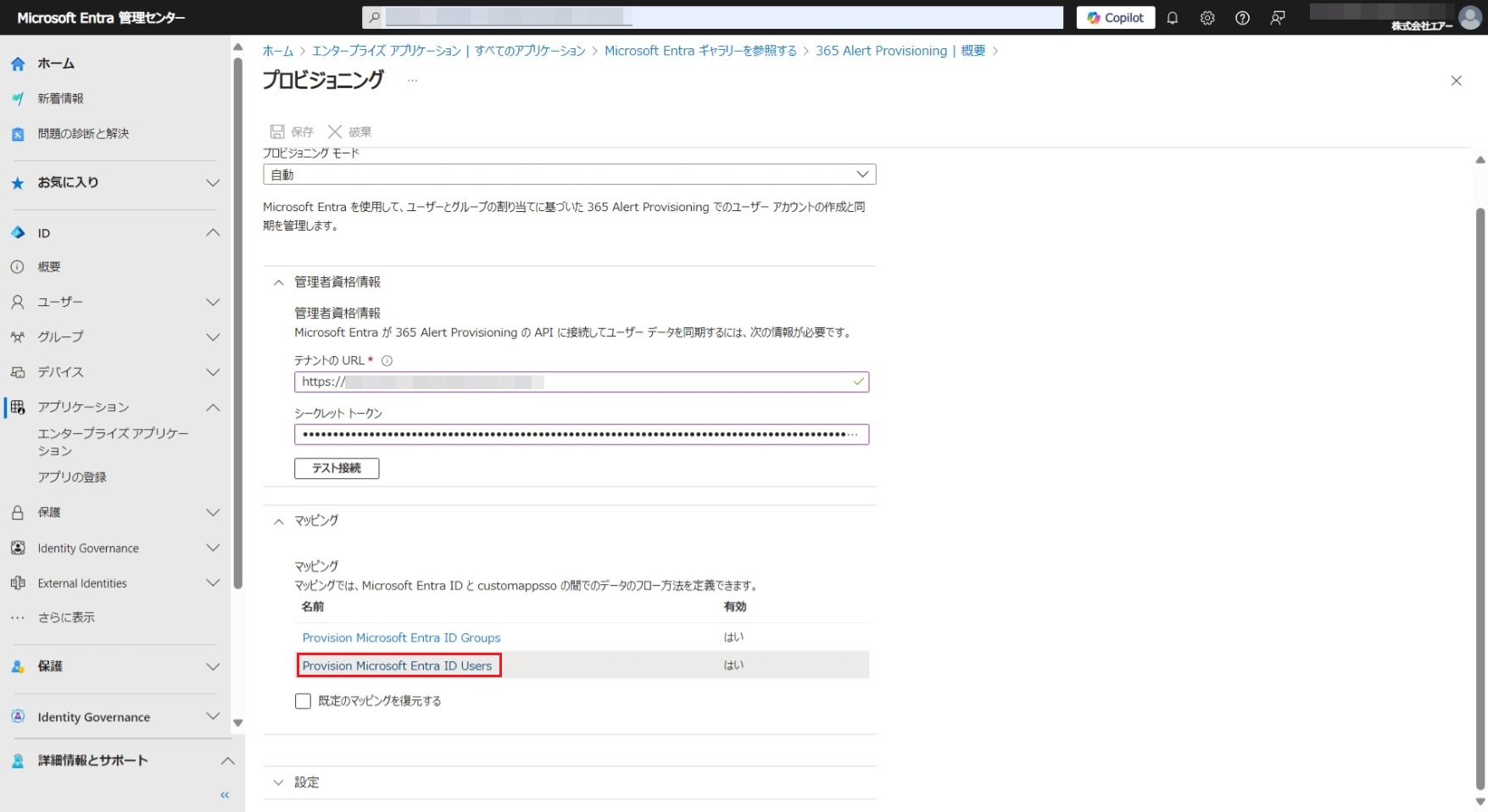This screenshot has height=812, width=1488.
Task: Open エンタープライズ アプリケーション in sidebar
Action: coord(113,442)
